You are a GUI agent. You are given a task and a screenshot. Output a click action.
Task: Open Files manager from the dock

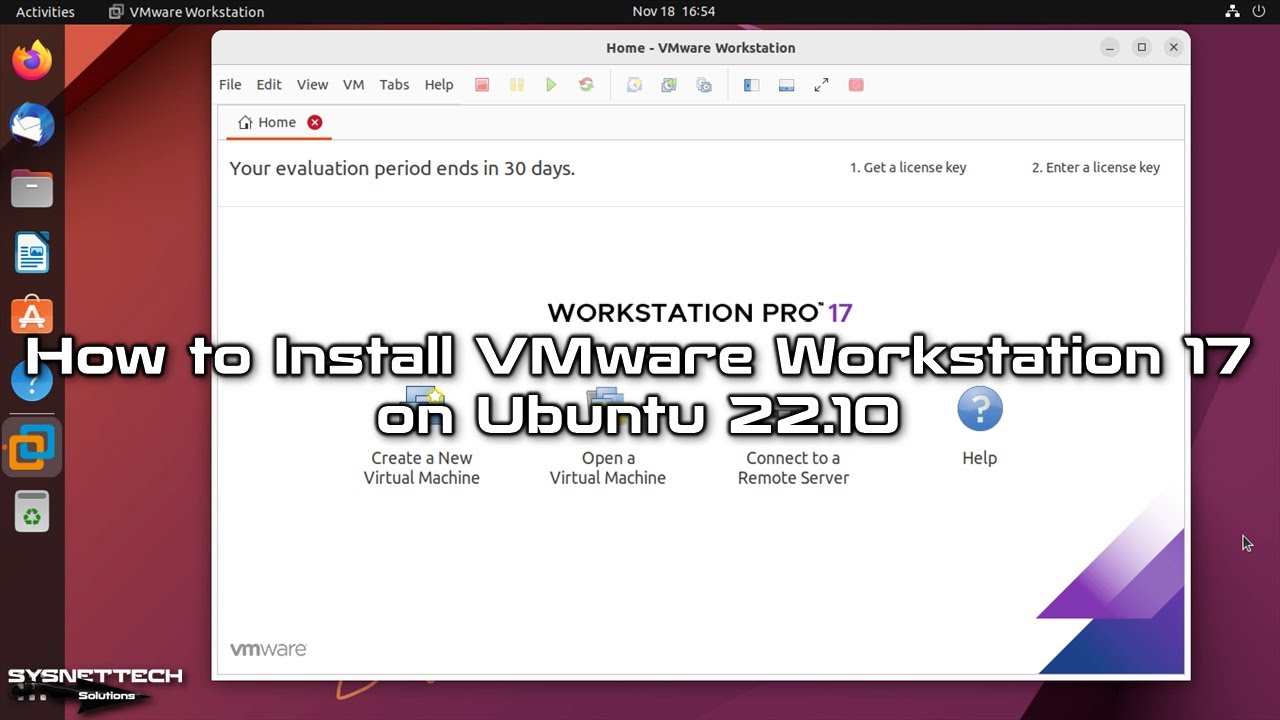point(32,189)
